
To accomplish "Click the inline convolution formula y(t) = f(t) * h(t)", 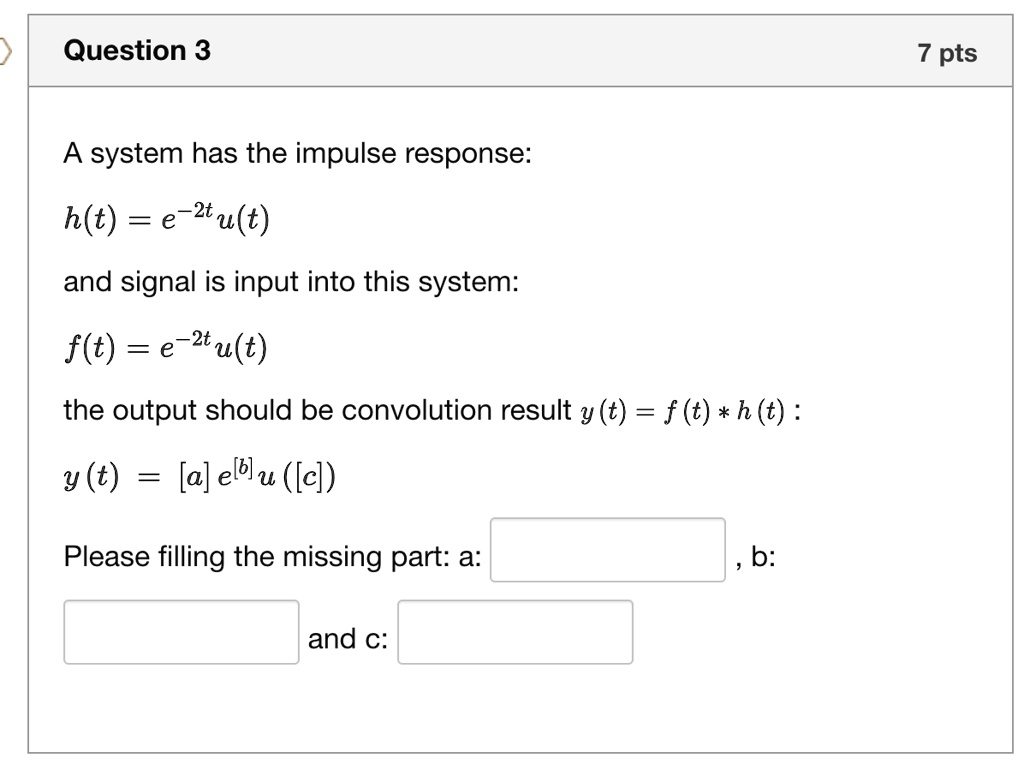I will pos(682,411).
